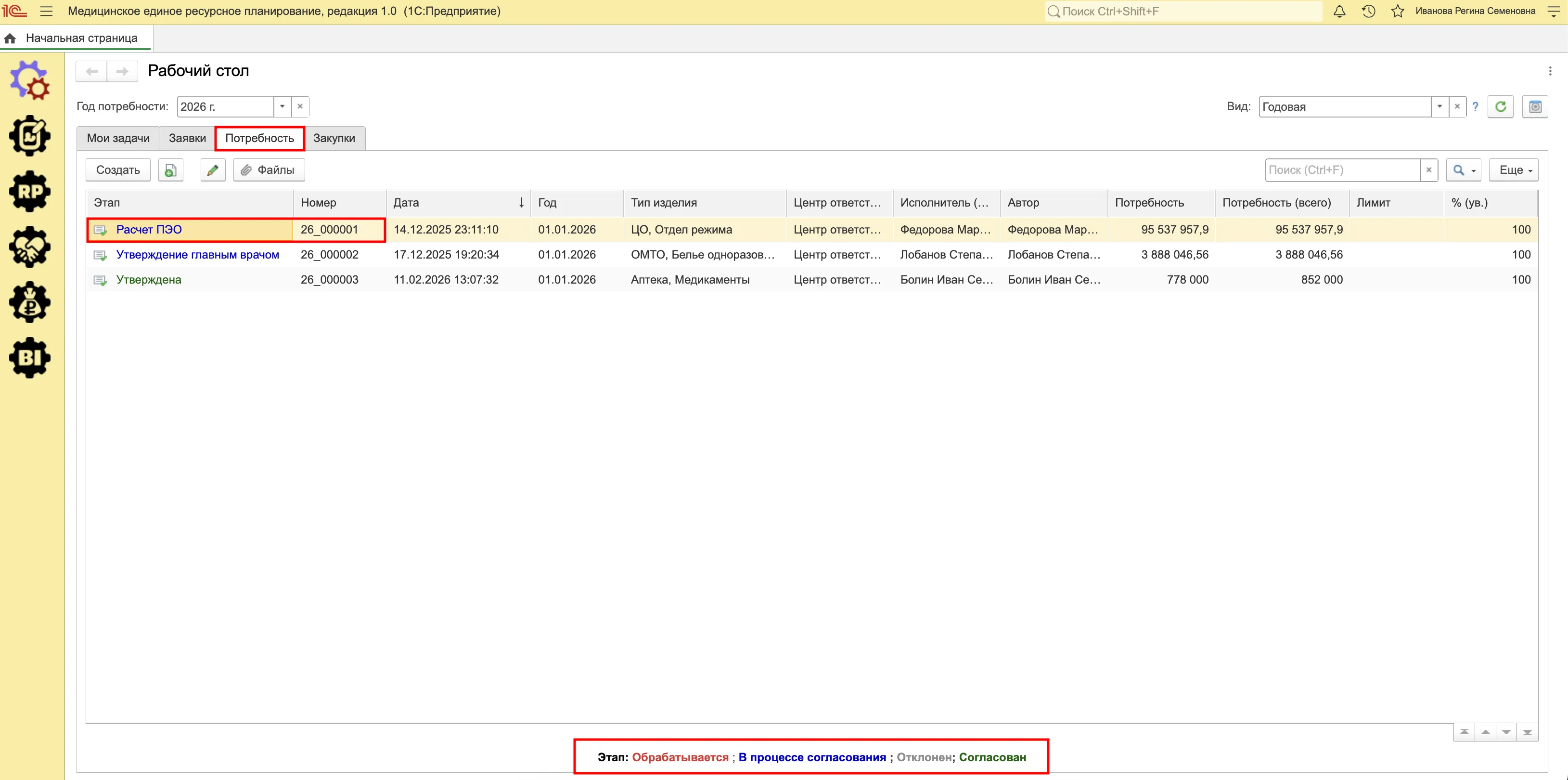Click the green pencil edit icon
This screenshot has width=1568, height=780.
click(212, 170)
